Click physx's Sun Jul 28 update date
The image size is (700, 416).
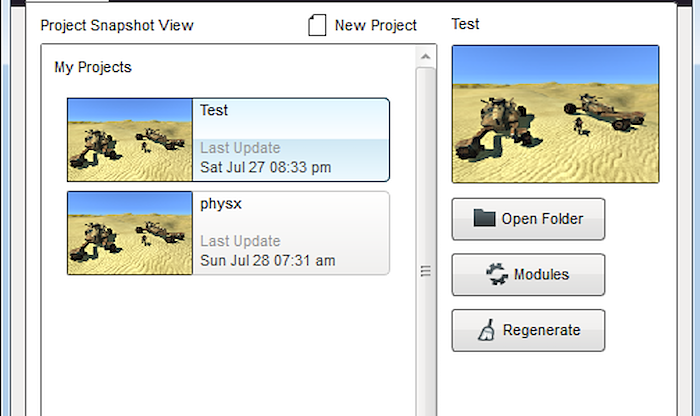pos(267,260)
